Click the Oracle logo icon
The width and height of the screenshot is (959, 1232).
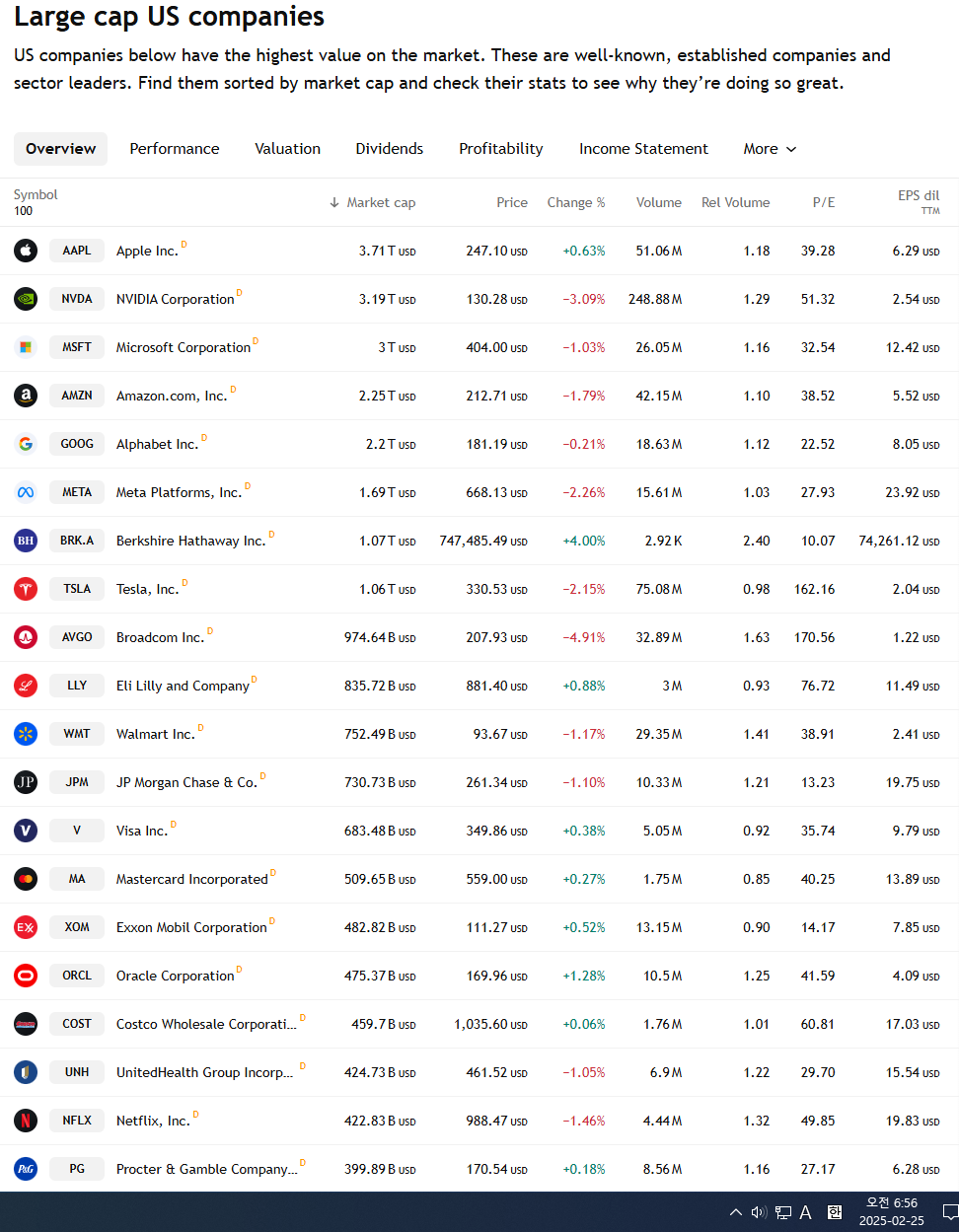(x=26, y=976)
